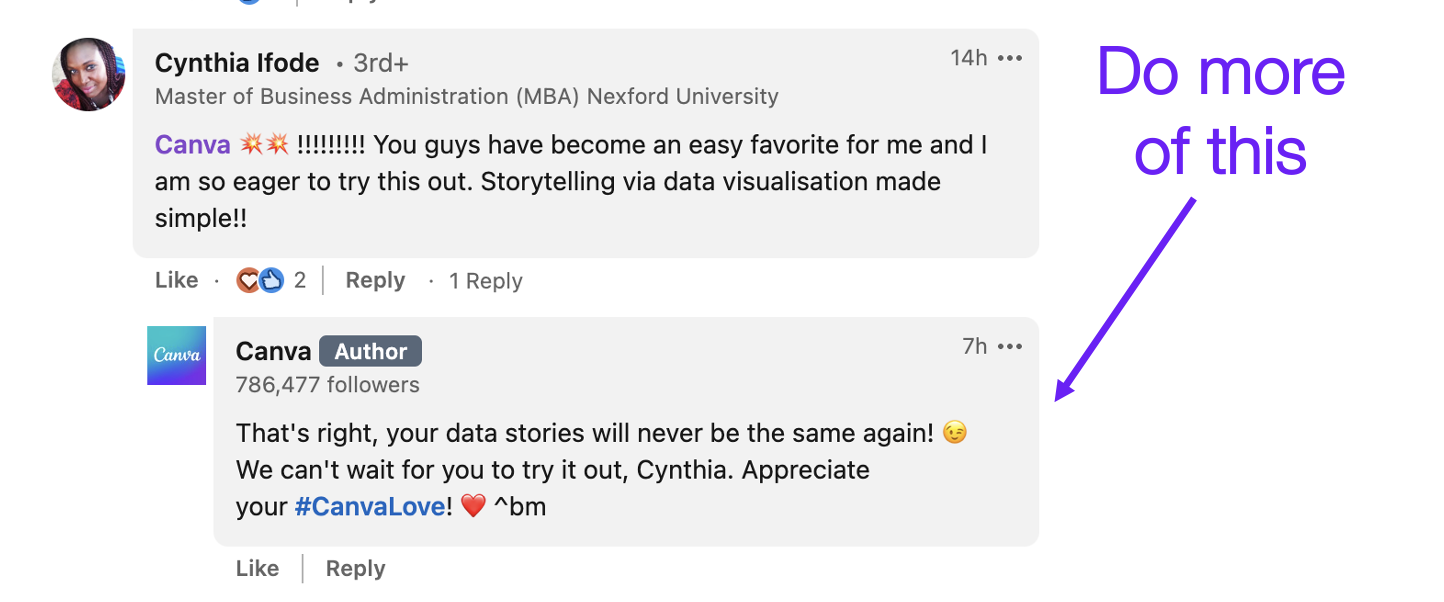Open the Canva company name link
The width and height of the screenshot is (1444, 602).
(274, 351)
